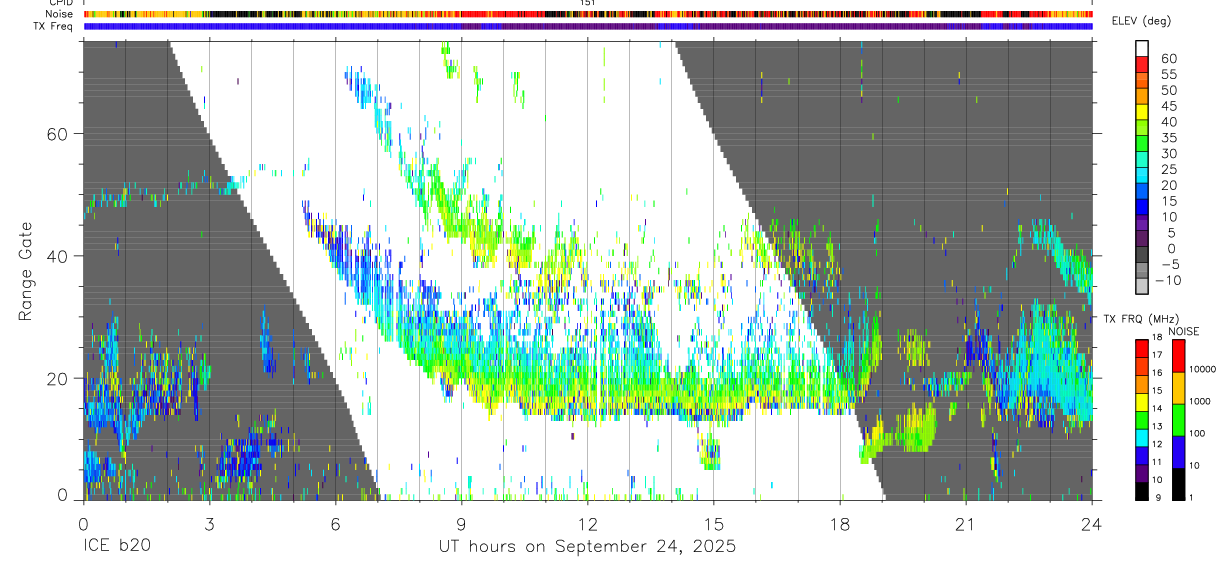The width and height of the screenshot is (1228, 567).
Task: Click the ELEV (deg) legend title
Action: 1143,22
